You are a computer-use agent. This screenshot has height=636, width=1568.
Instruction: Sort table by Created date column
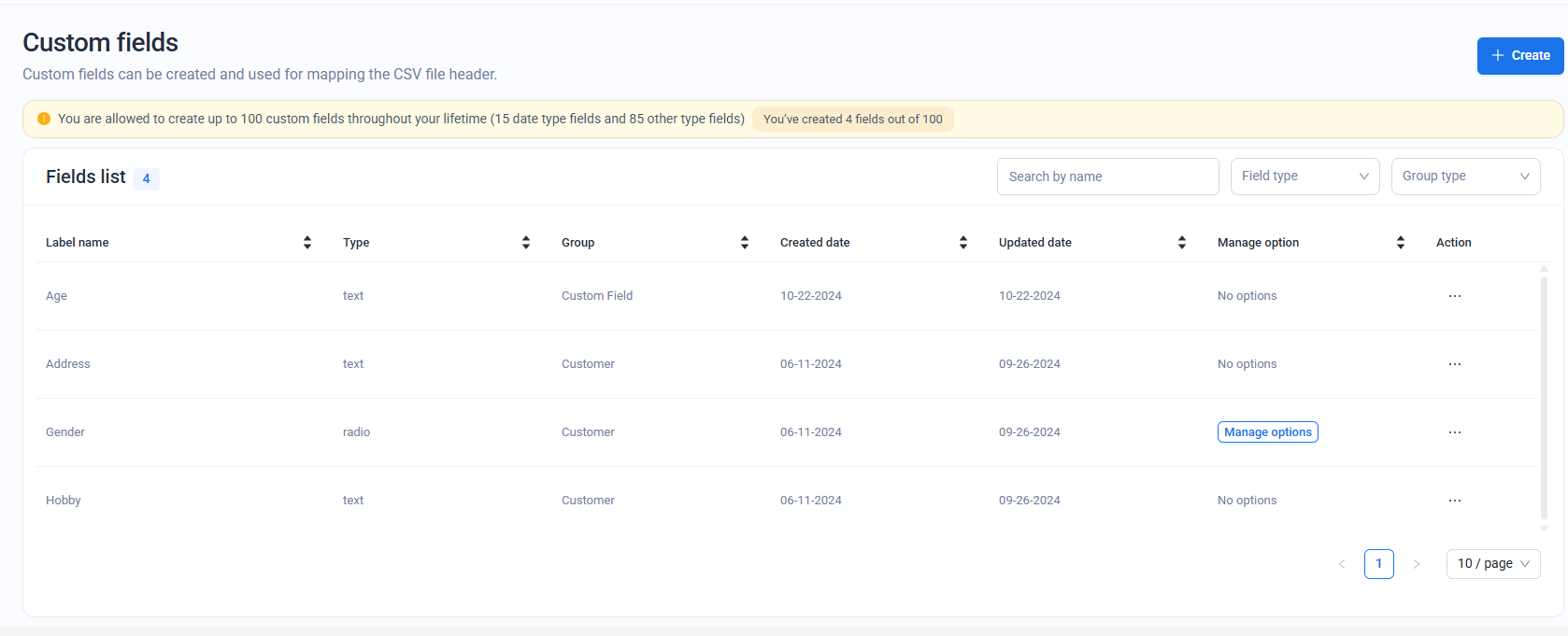963,243
